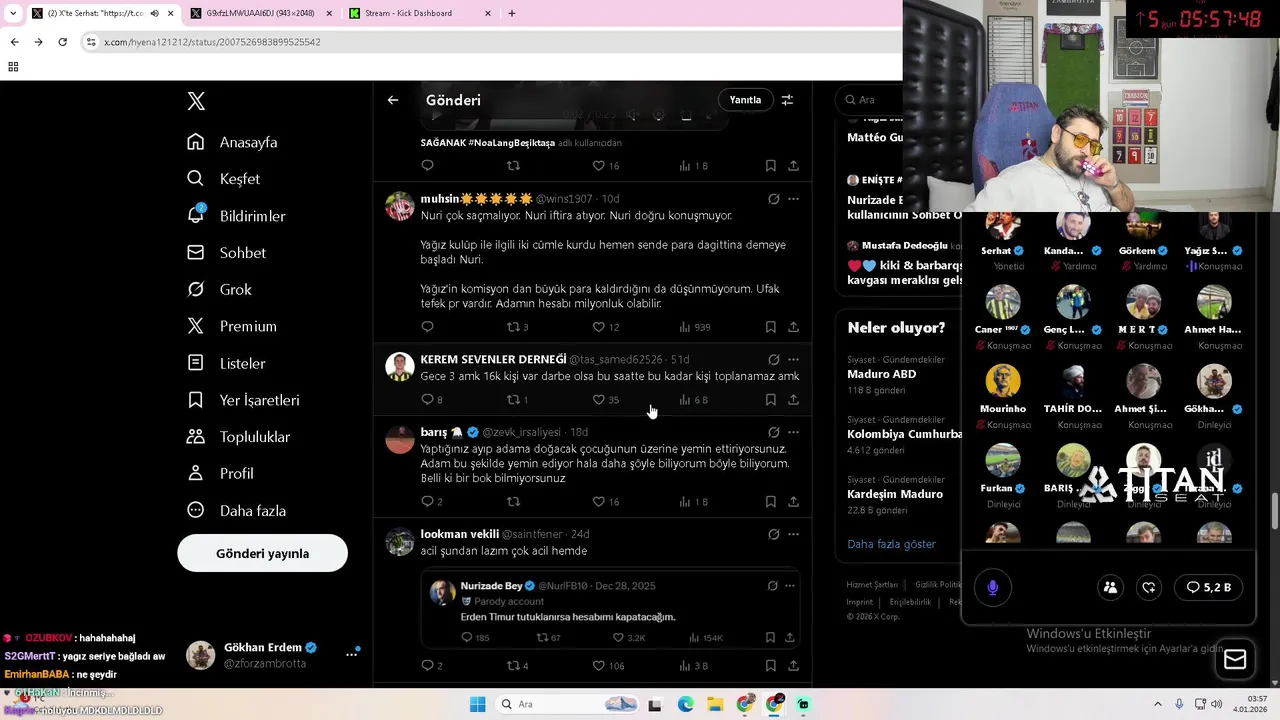The image size is (1280, 720).
Task: Open Premium page
Action: click(x=231, y=326)
